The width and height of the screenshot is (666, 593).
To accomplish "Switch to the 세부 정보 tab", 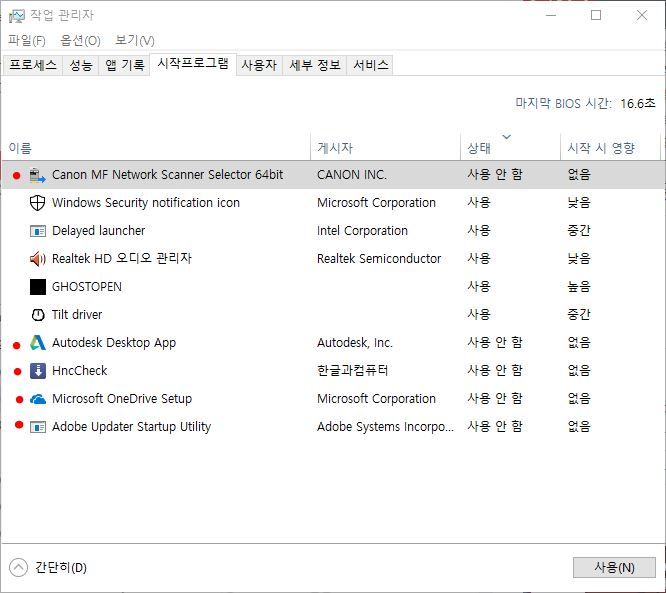I will click(x=315, y=65).
